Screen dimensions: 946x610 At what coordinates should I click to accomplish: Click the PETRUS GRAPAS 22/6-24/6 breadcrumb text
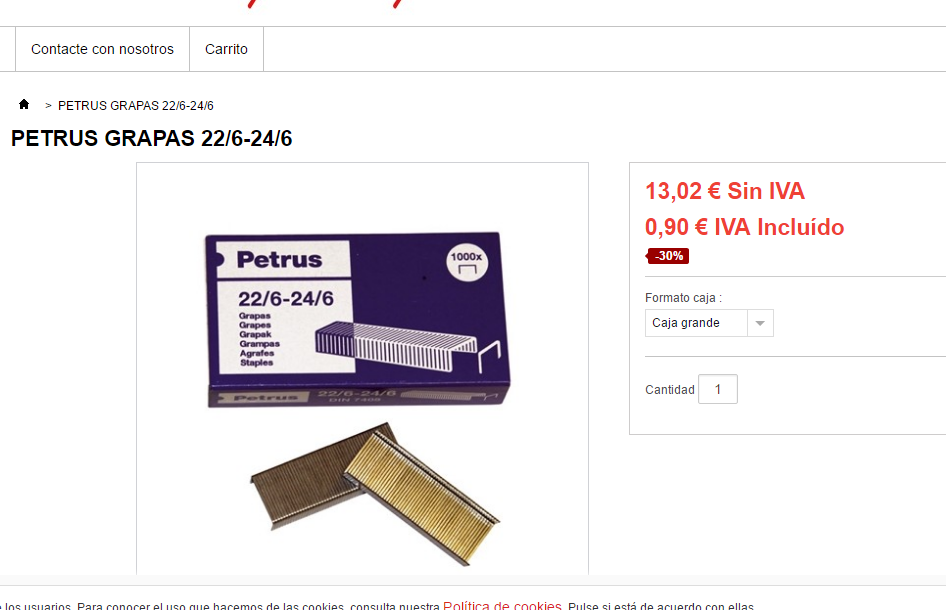pyautogui.click(x=136, y=106)
